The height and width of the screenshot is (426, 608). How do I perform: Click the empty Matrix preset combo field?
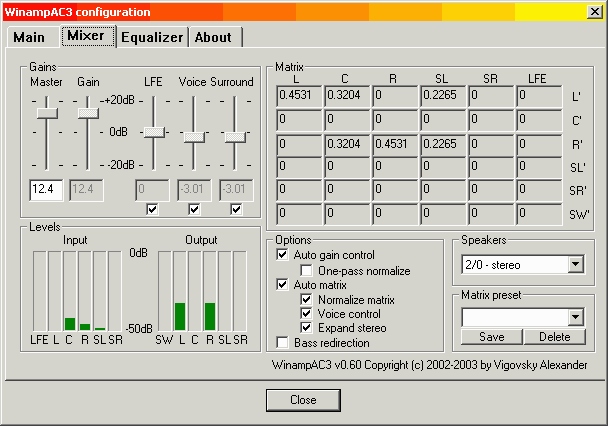click(523, 317)
